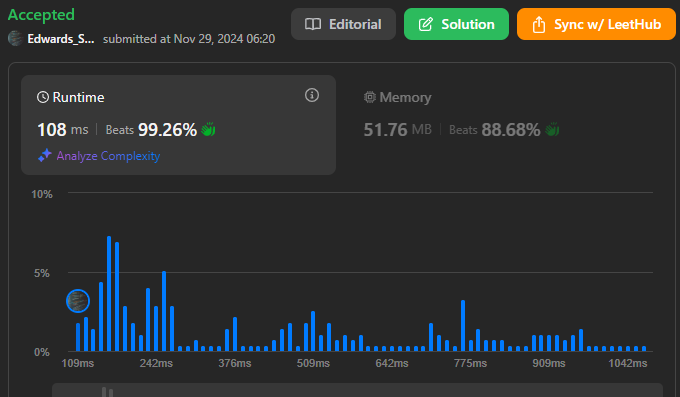
Task: Click the 242ms axis label
Action: coord(156,363)
